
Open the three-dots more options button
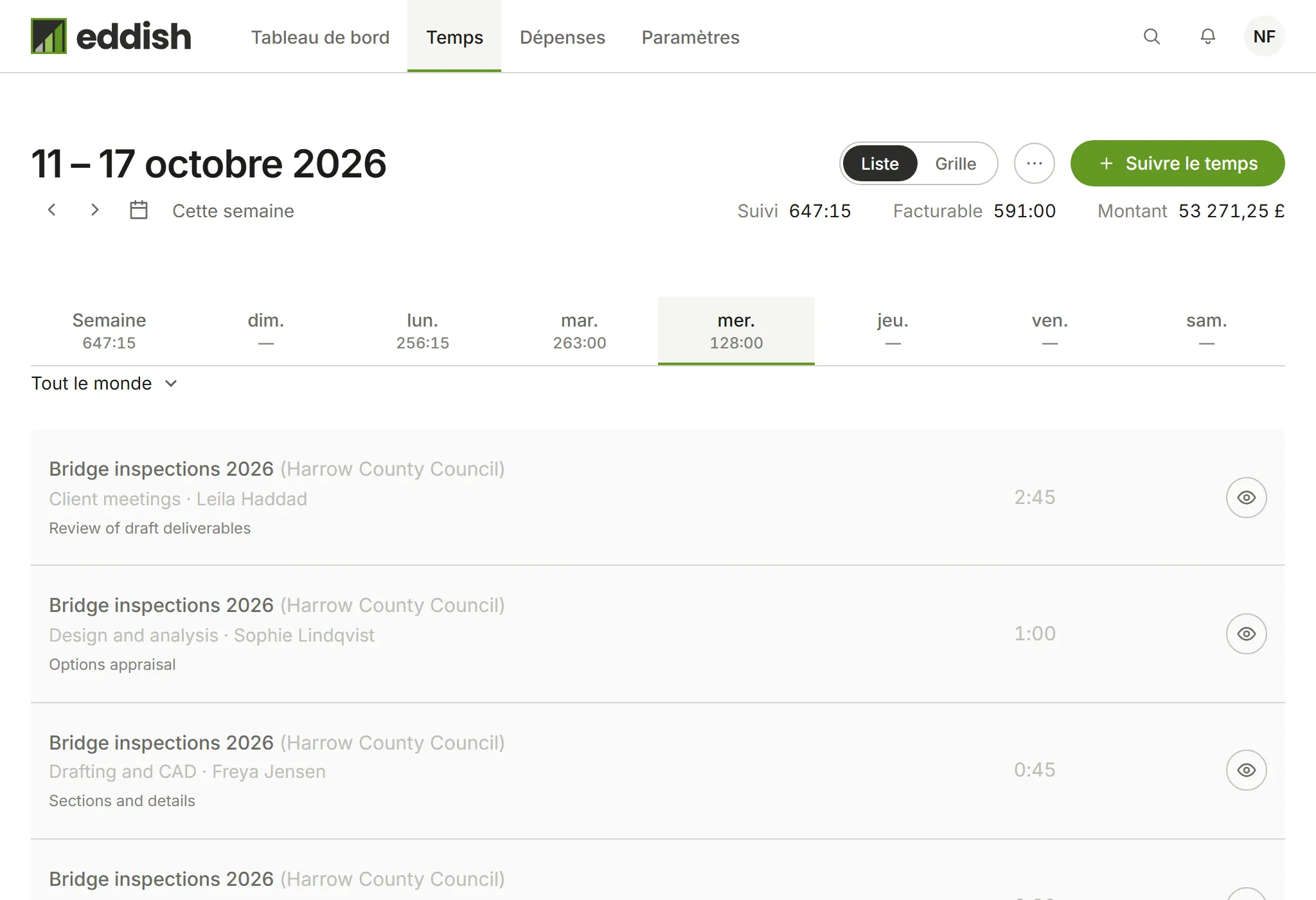[1034, 163]
